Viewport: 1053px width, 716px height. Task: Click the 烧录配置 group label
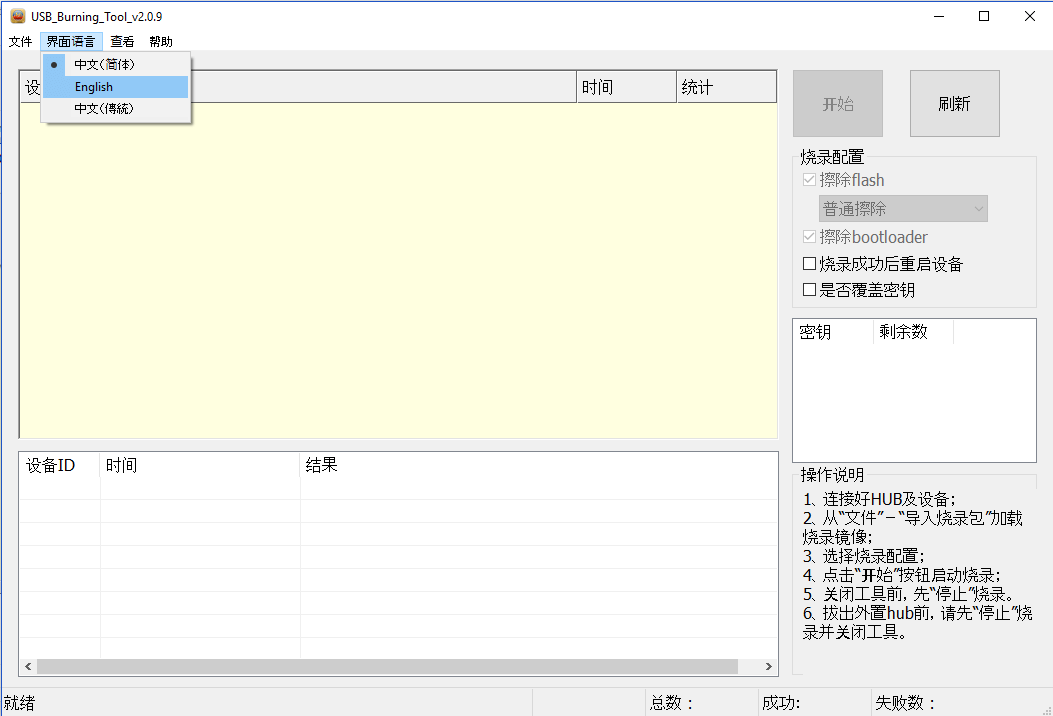click(832, 157)
